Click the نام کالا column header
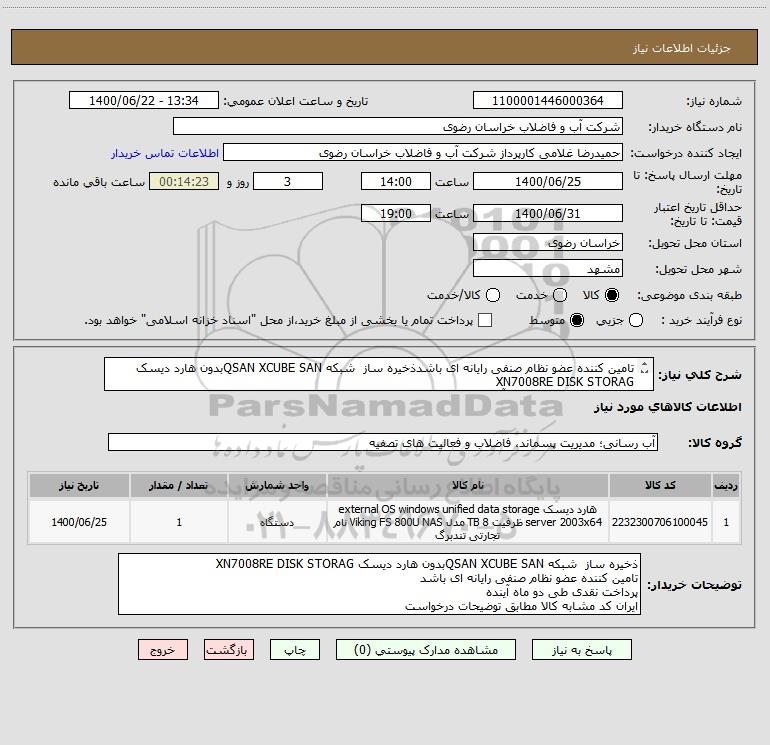Screen dimensions: 770x745 468,485
